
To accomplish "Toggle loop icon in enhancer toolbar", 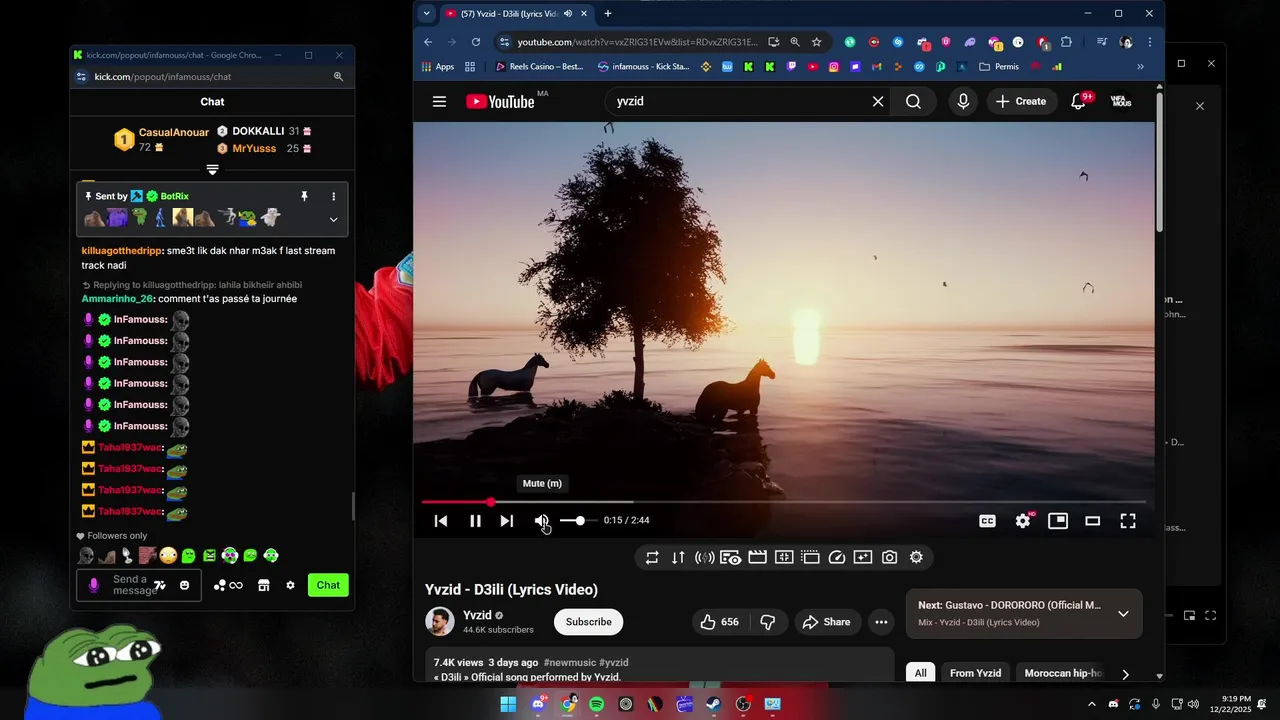I will pyautogui.click(x=652, y=558).
